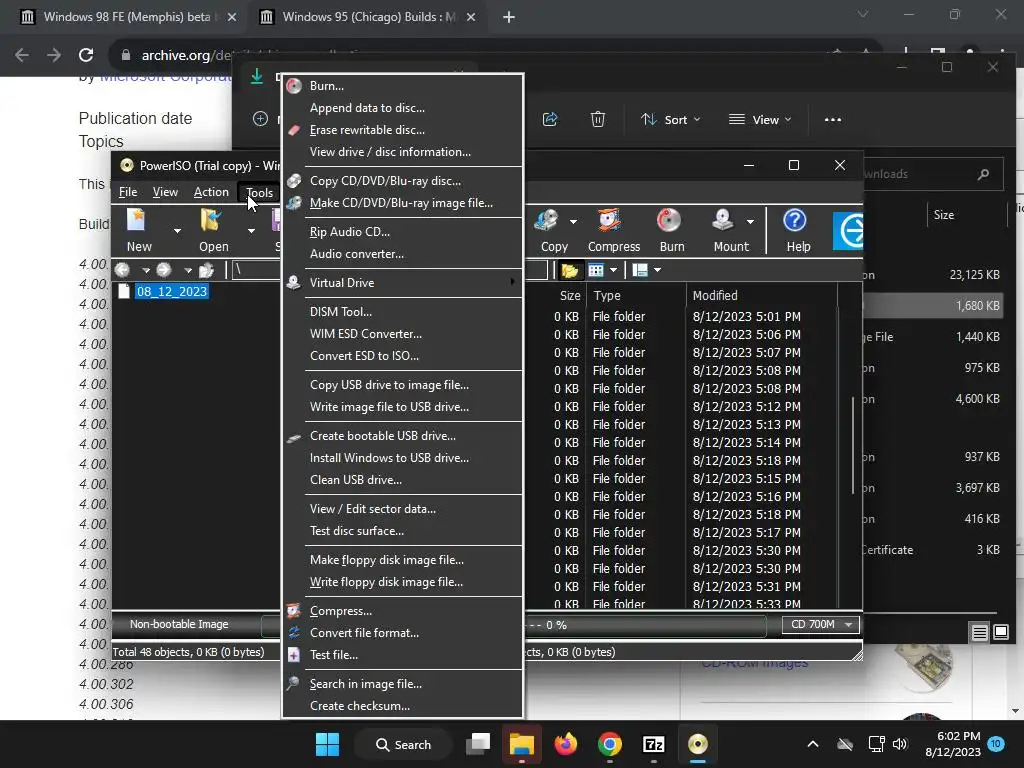Open 7-Zip from the taskbar
Screen dimensions: 1024x768
(x=654, y=744)
